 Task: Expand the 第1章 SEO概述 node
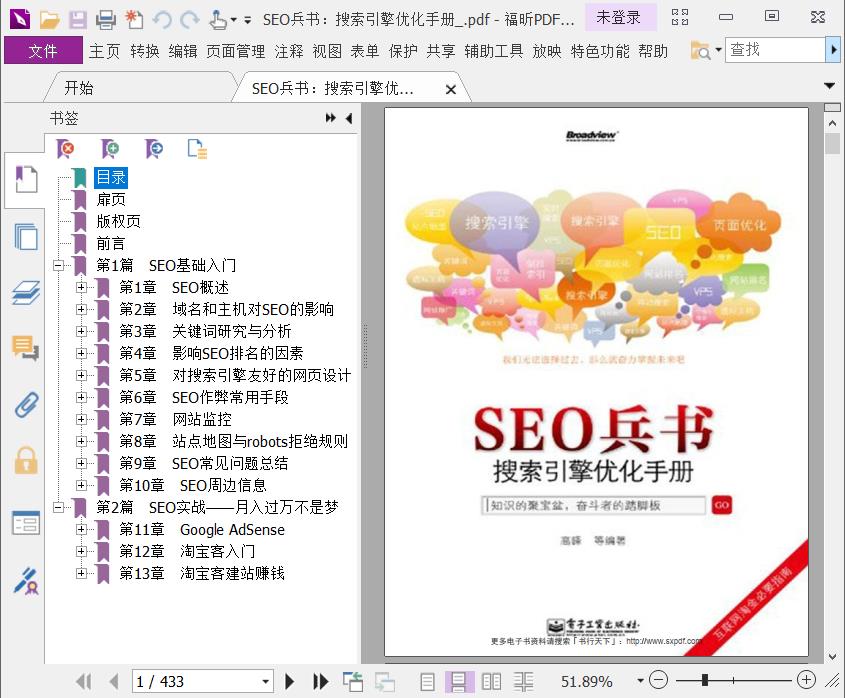click(x=81, y=287)
